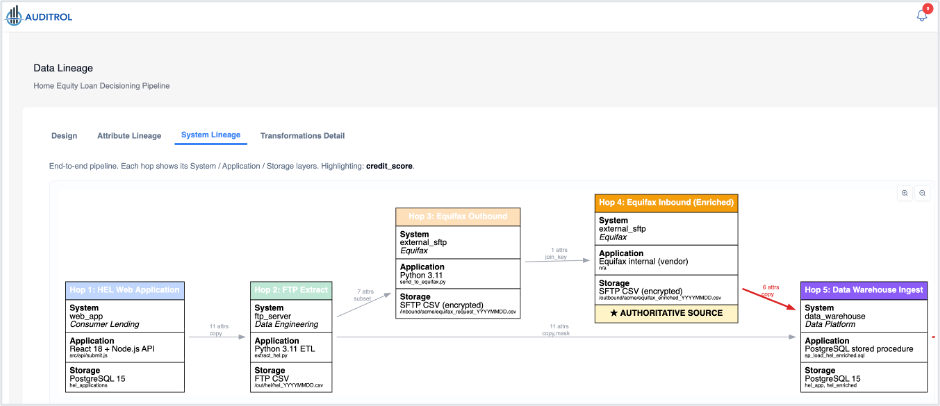Select the Hop 1: HEL Web Application header
Image resolution: width=940 pixels, height=406 pixels.
pos(125,290)
